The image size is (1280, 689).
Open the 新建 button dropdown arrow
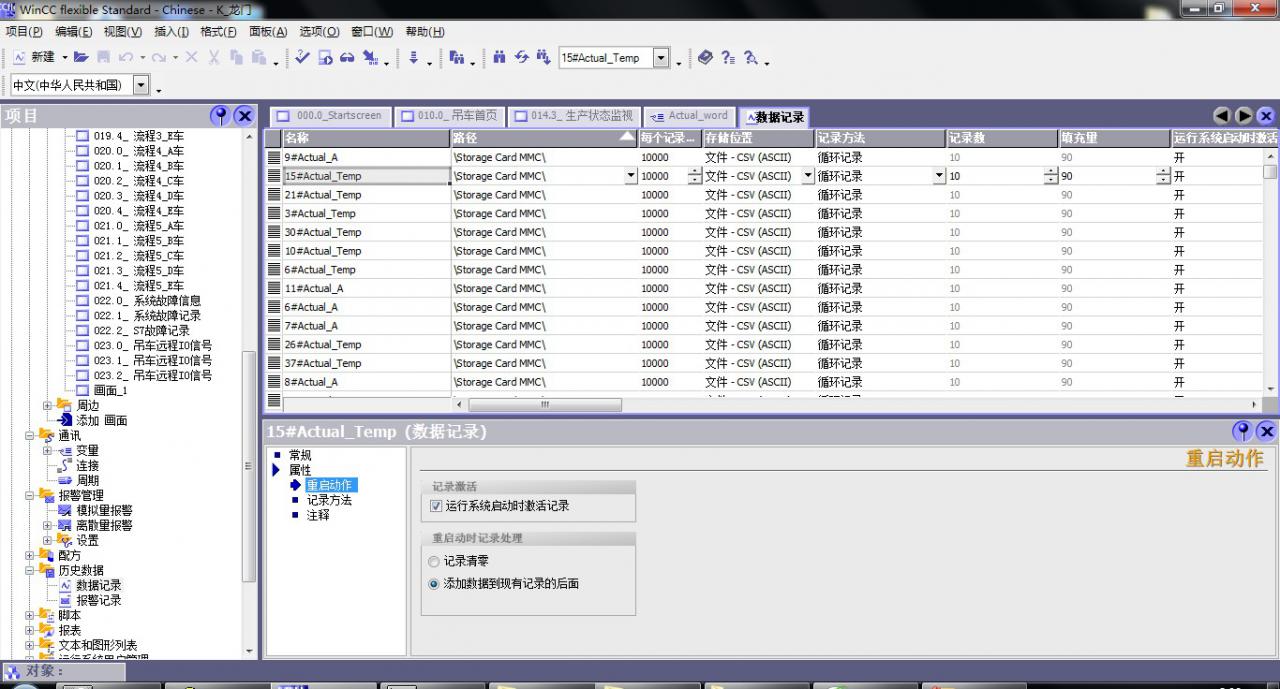tap(65, 58)
